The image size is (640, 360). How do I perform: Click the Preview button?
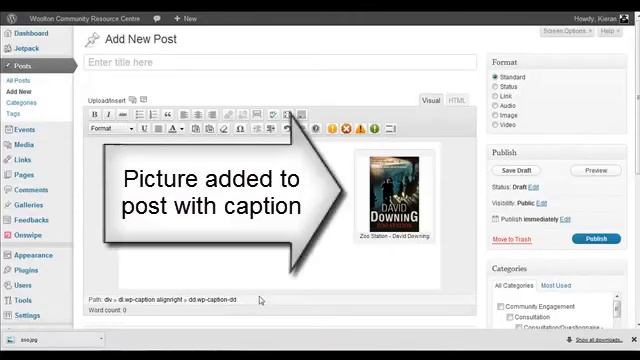596,171
